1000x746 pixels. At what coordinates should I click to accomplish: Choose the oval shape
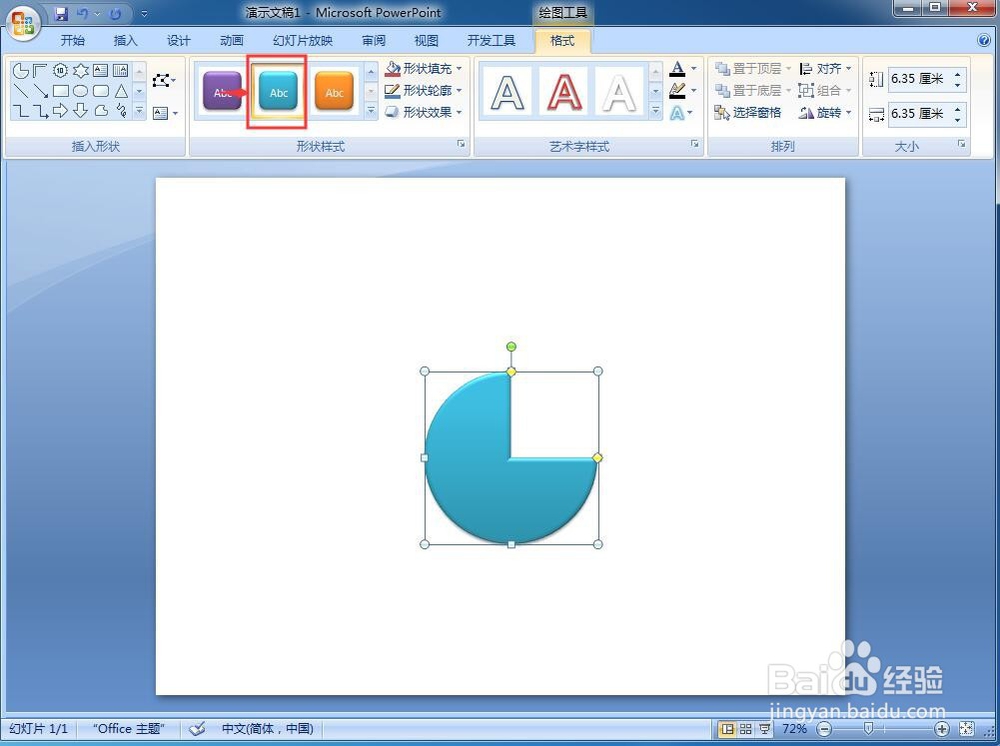(x=80, y=91)
